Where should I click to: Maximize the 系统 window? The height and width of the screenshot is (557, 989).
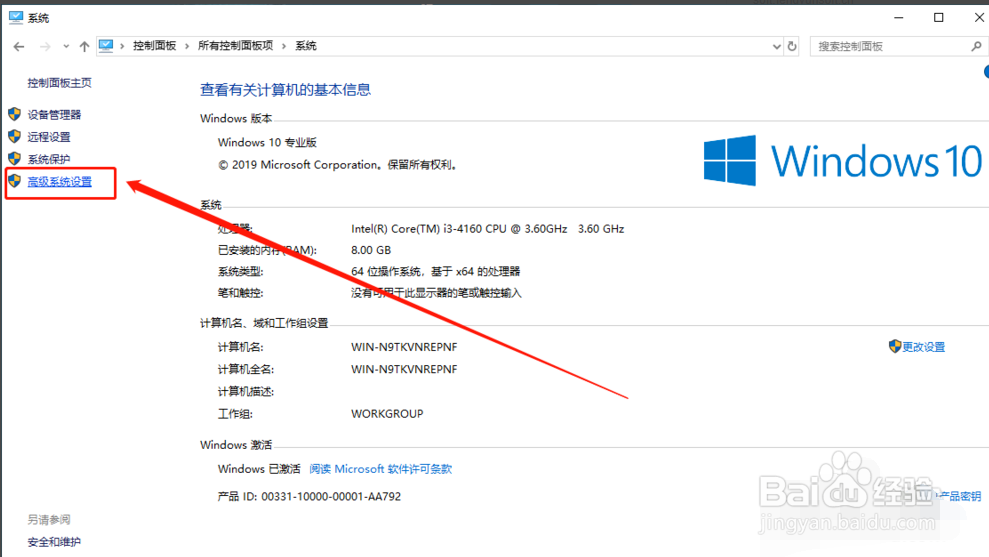point(939,18)
